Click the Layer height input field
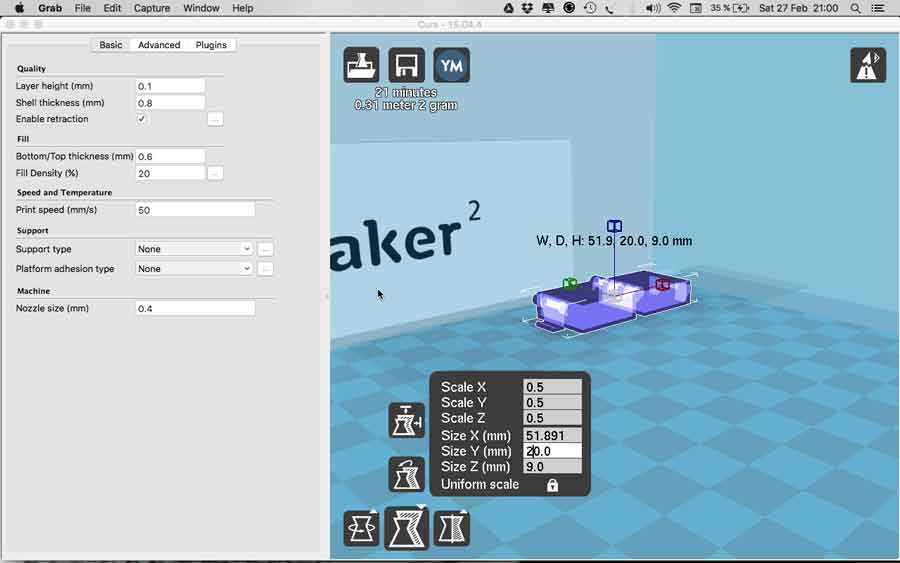The height and width of the screenshot is (563, 900). coord(170,86)
